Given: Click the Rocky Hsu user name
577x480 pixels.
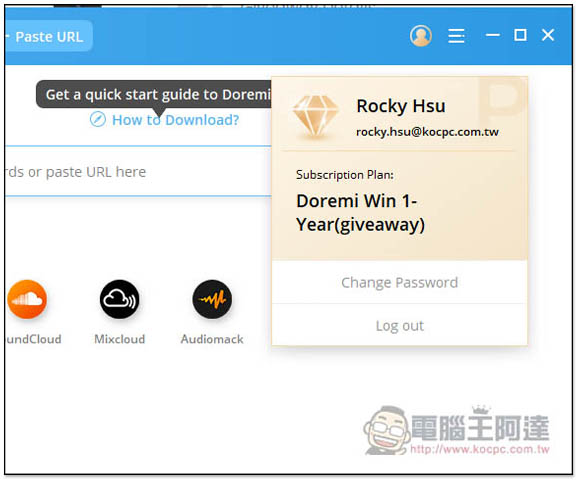Looking at the screenshot, I should pos(401,106).
